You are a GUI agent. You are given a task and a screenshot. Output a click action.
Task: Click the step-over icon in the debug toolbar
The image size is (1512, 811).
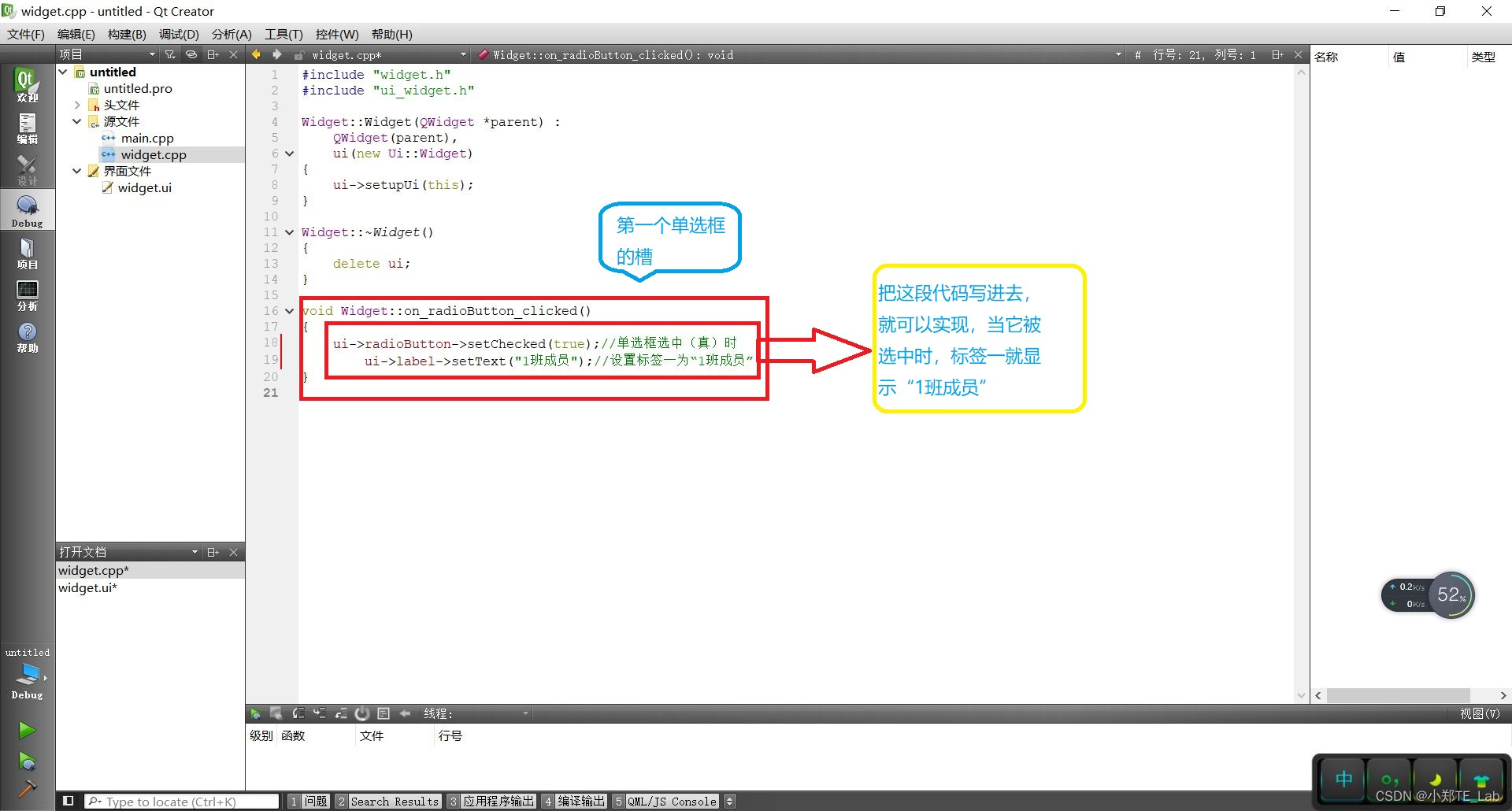tap(298, 713)
